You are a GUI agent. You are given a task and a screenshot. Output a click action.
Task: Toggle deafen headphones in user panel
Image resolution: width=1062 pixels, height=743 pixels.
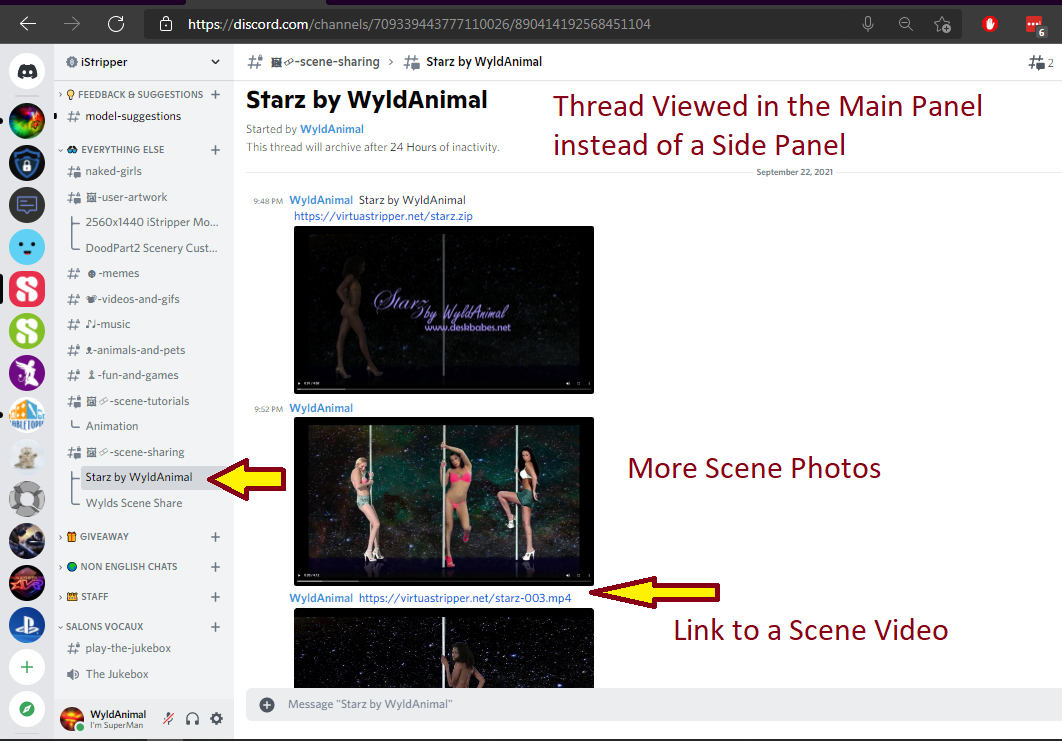193,718
